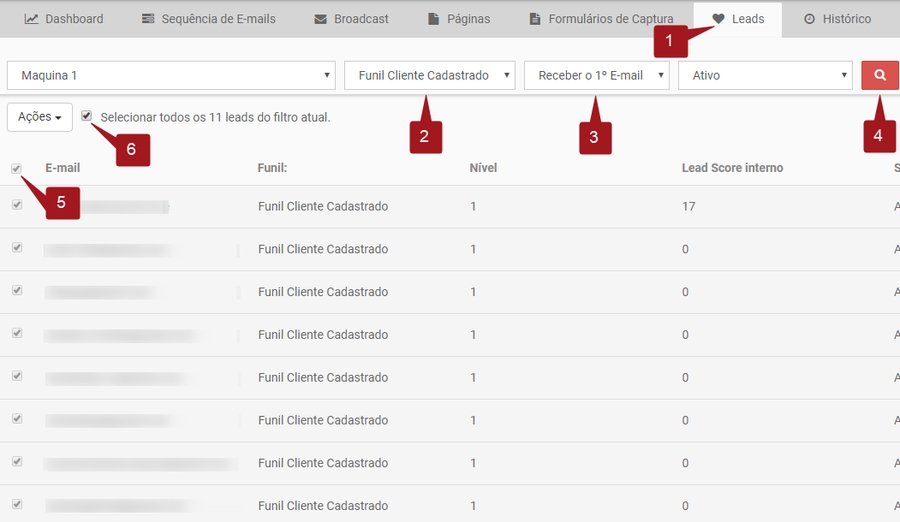The height and width of the screenshot is (522, 900).
Task: Click the Páginas document icon
Action: tap(433, 19)
